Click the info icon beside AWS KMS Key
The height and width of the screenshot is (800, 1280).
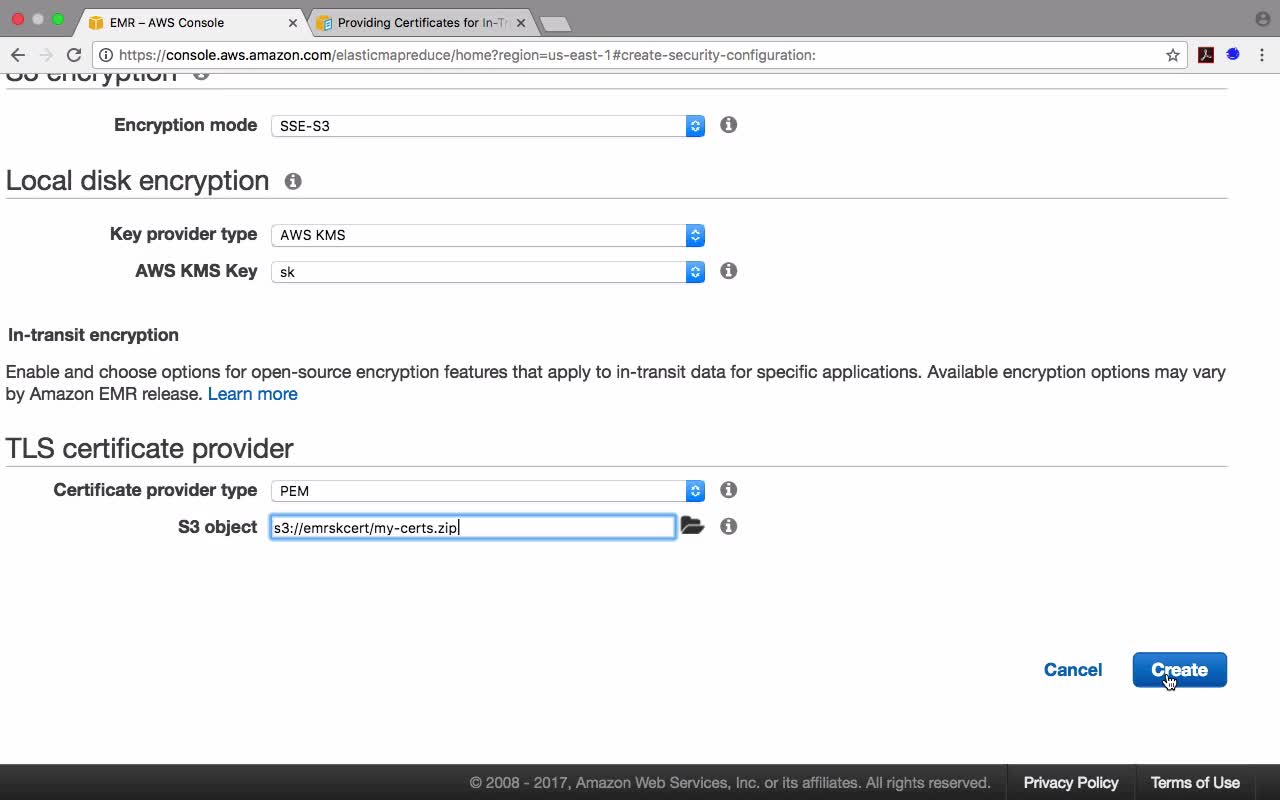coord(729,271)
